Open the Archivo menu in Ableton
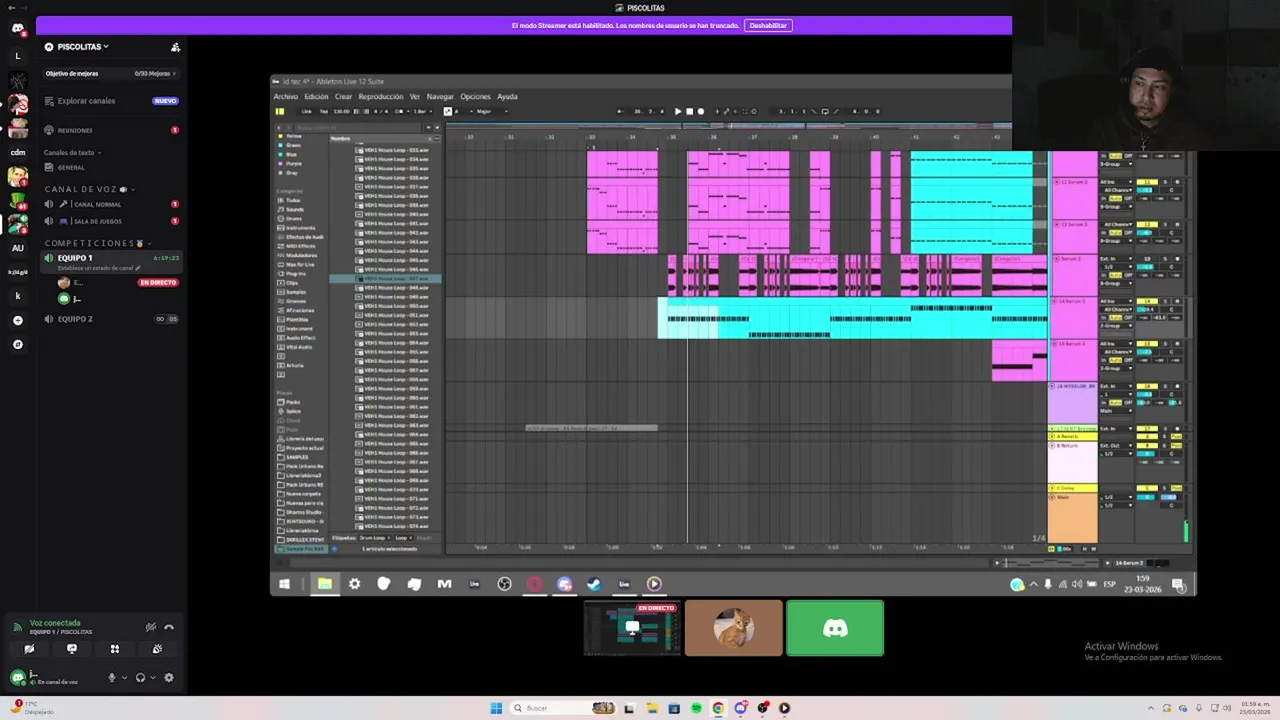The image size is (1280, 720). pyautogui.click(x=285, y=97)
